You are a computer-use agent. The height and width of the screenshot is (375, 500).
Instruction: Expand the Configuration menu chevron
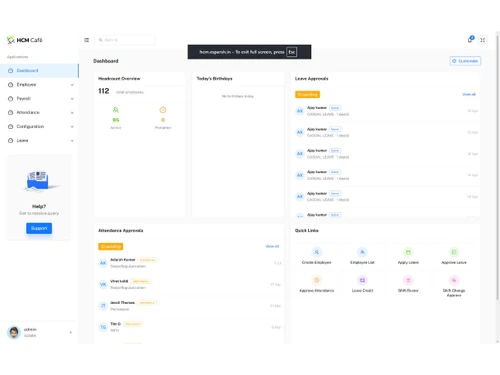click(x=72, y=127)
